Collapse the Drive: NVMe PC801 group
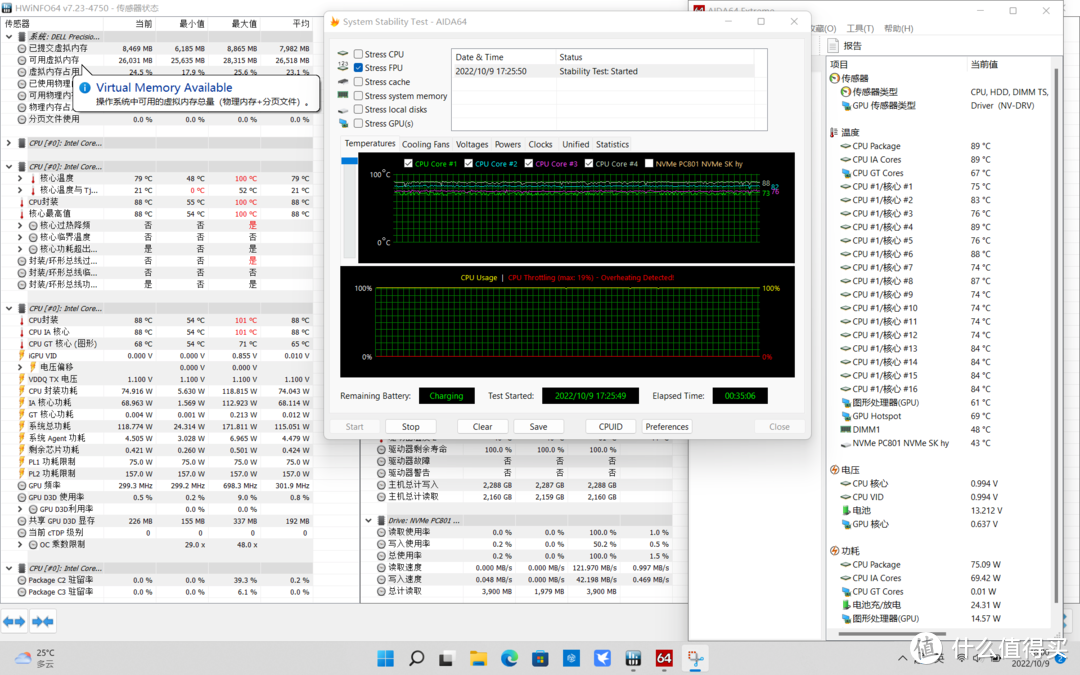 pyautogui.click(x=368, y=520)
